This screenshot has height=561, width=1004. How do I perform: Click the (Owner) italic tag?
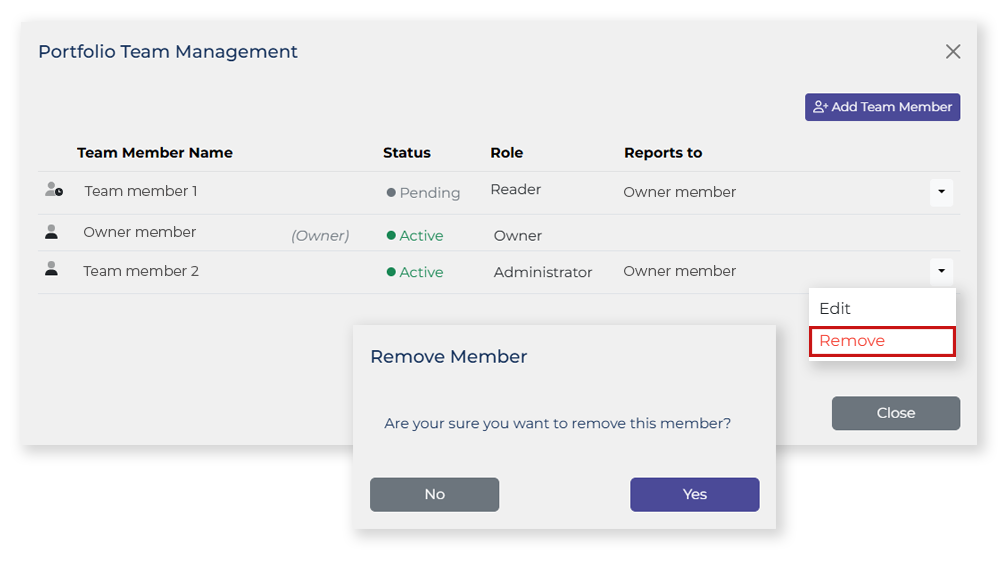point(320,236)
